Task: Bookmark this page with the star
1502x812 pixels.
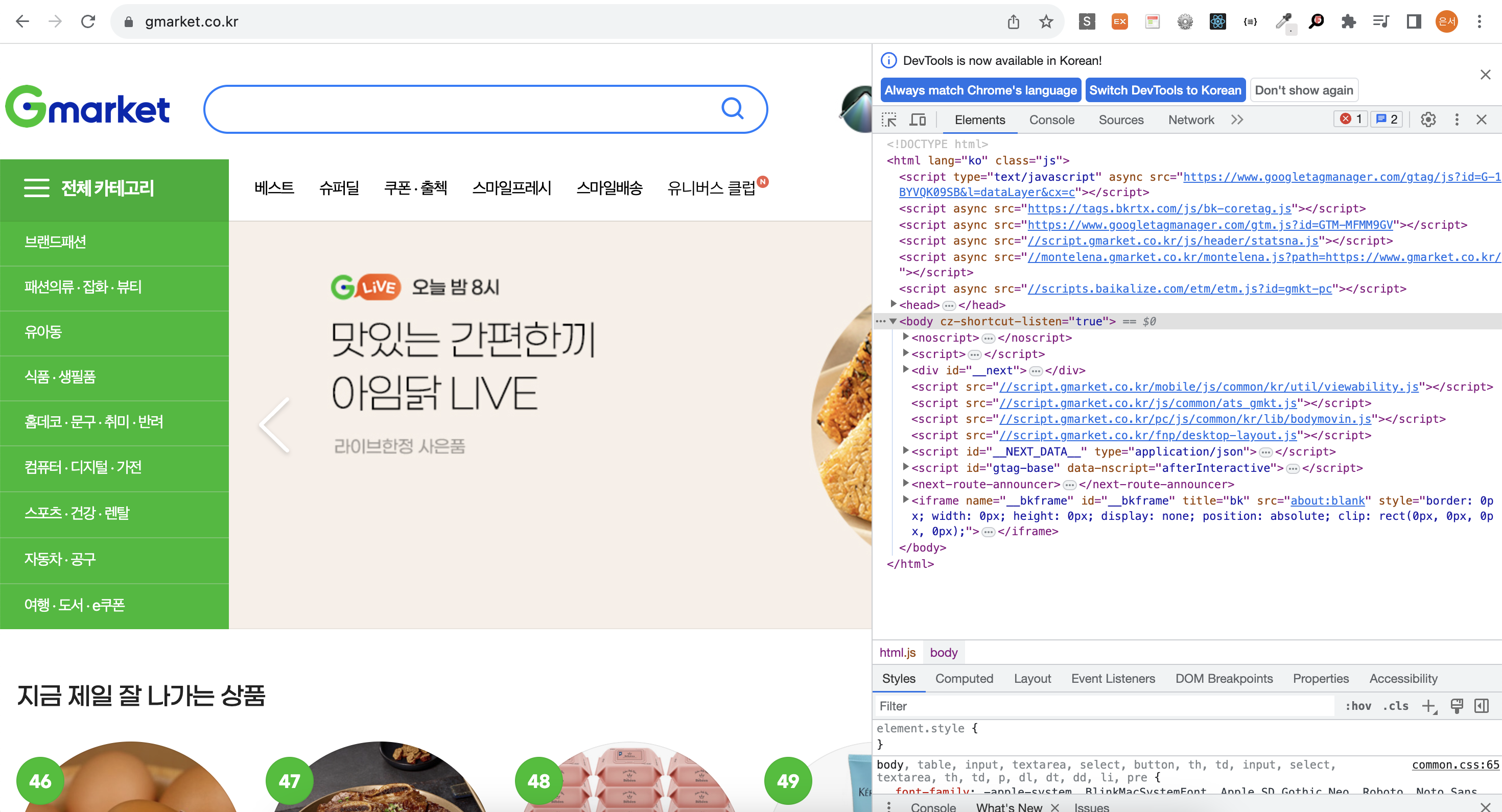Action: (x=1046, y=21)
